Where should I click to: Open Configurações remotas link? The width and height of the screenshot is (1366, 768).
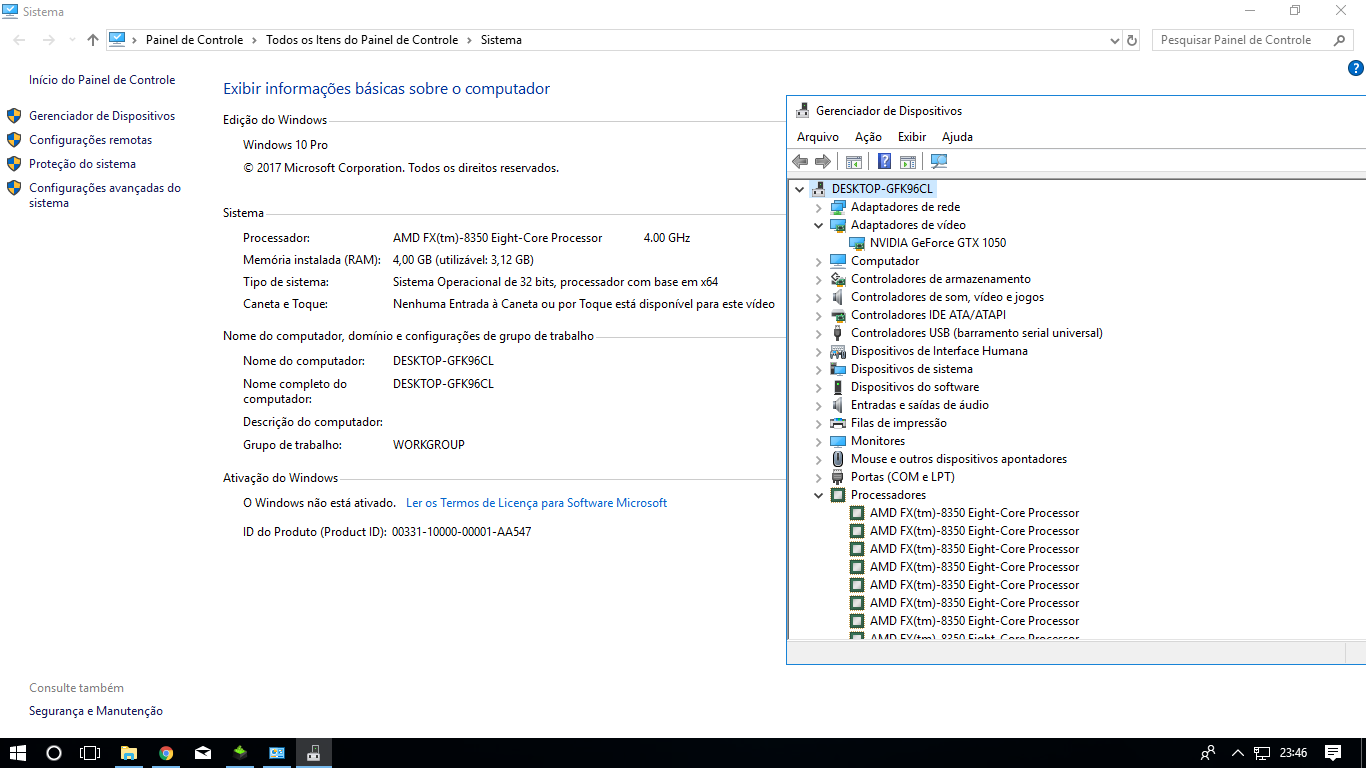point(91,140)
